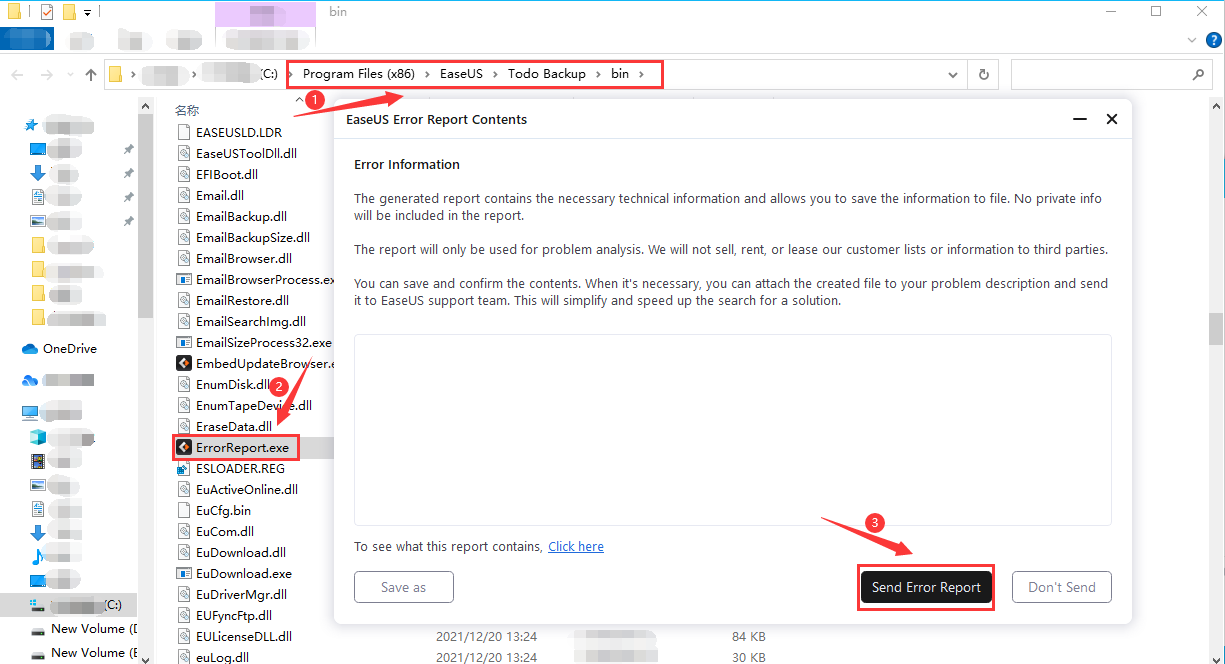This screenshot has width=1225, height=664.
Task: Click Quick access star icon in sidebar
Action: tap(31, 125)
